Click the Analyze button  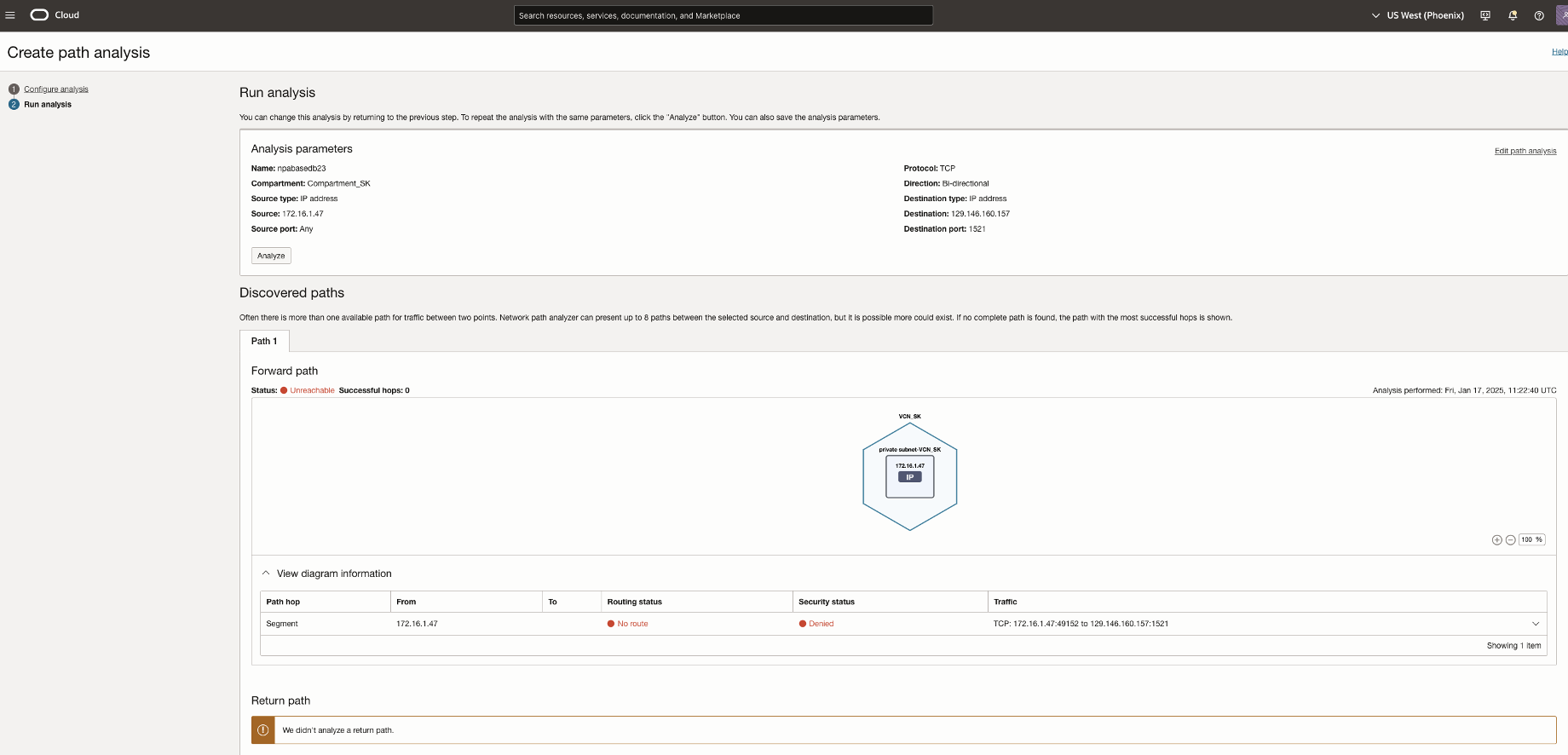pos(271,256)
